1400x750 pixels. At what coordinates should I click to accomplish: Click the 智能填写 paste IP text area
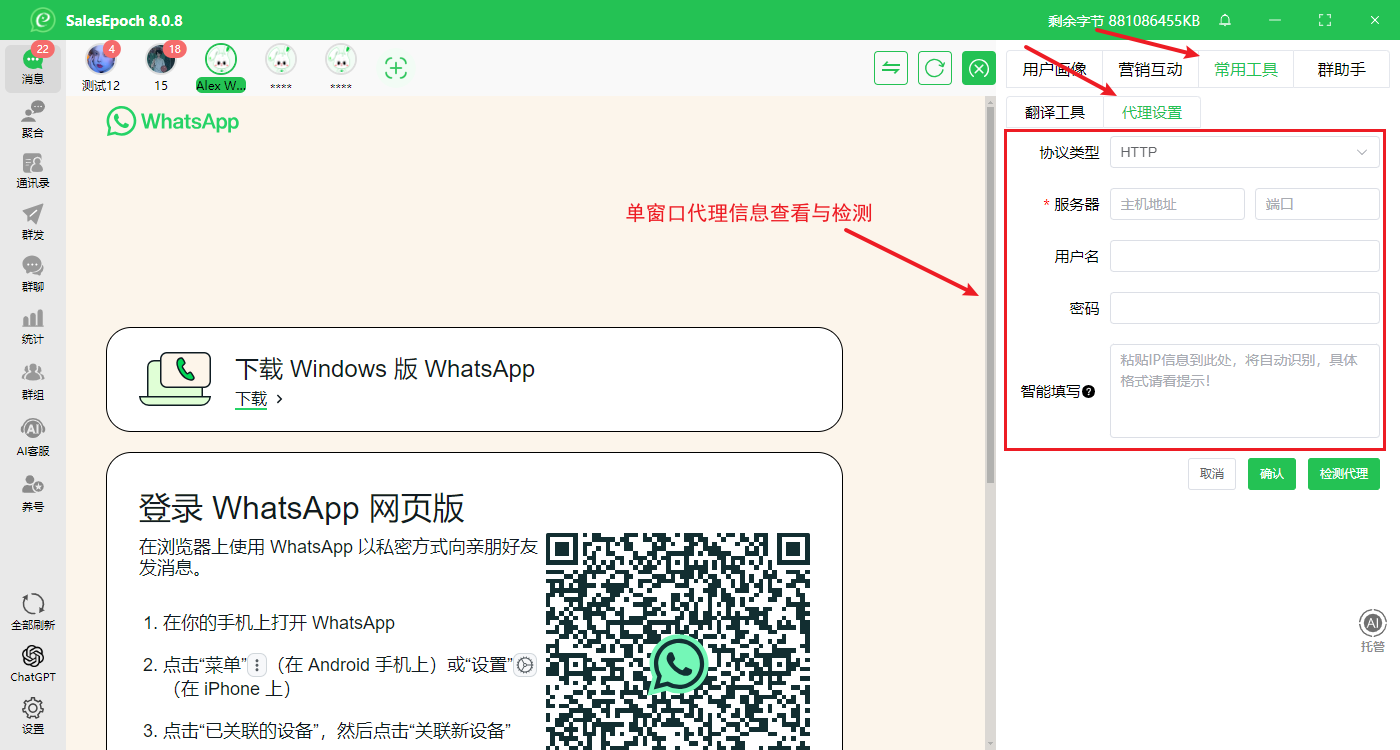[1244, 391]
